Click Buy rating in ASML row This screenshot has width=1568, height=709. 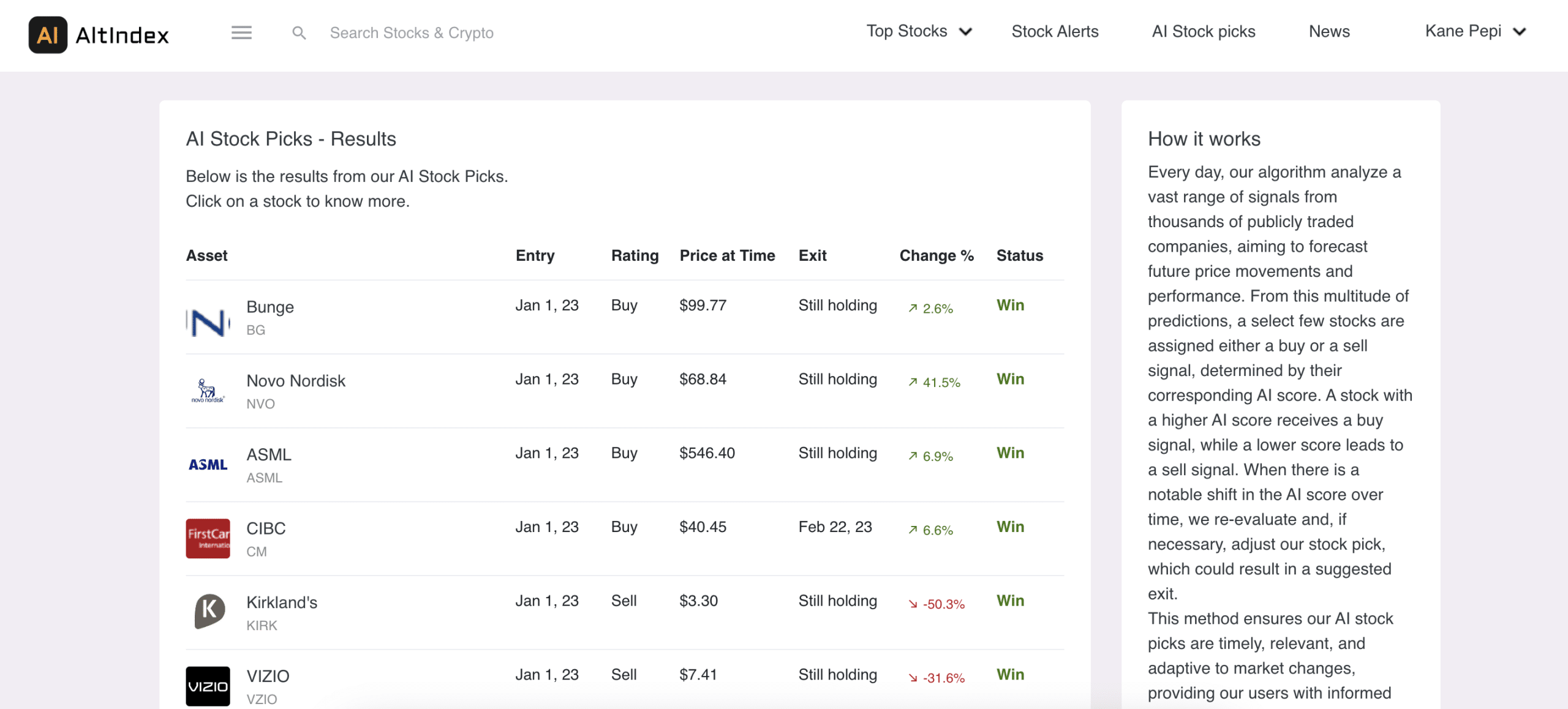(624, 453)
